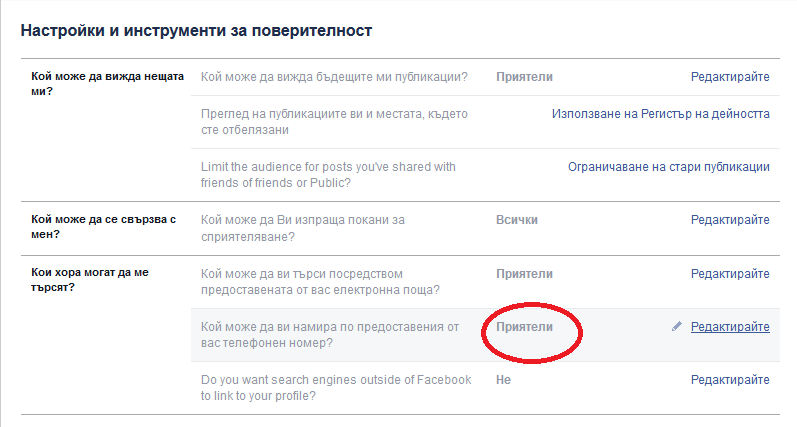Select row about lookup by телефонен номер

(x=485, y=335)
